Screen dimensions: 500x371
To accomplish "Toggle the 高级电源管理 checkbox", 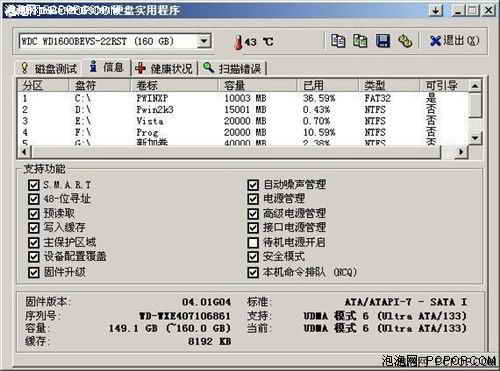I will (253, 213).
